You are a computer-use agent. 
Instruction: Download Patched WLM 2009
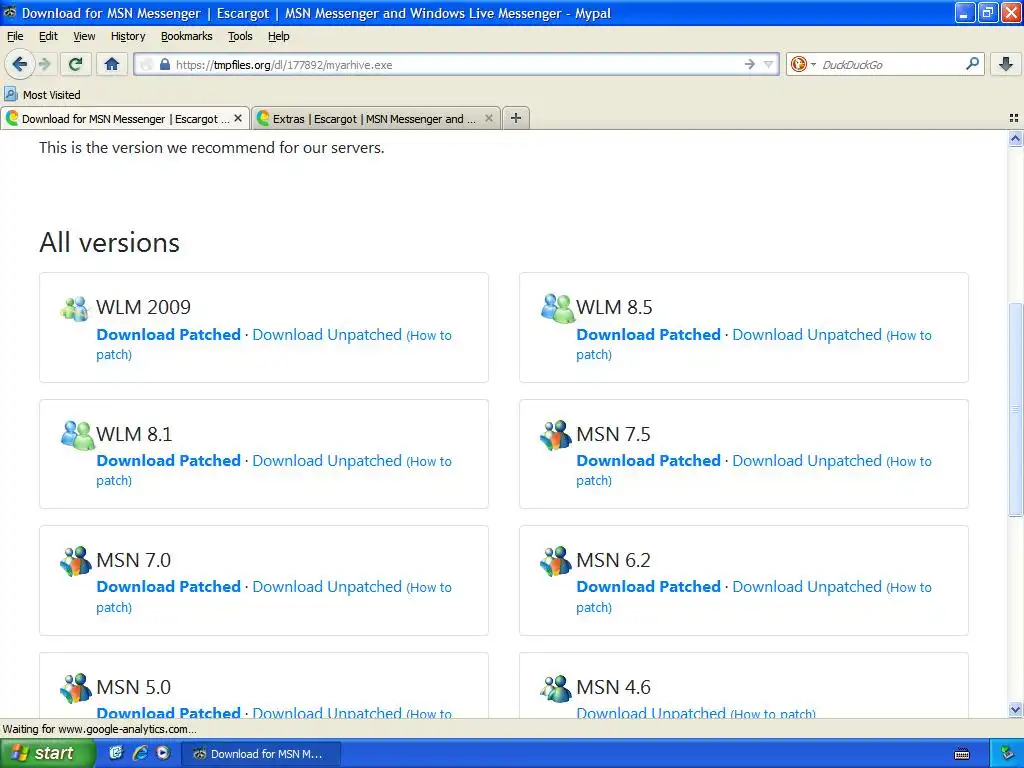168,334
